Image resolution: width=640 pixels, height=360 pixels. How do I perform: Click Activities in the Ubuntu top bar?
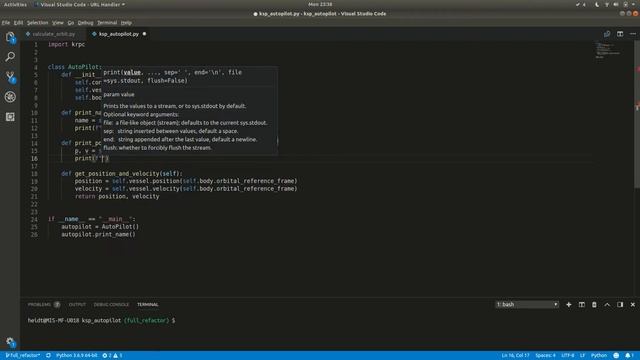[15, 4]
